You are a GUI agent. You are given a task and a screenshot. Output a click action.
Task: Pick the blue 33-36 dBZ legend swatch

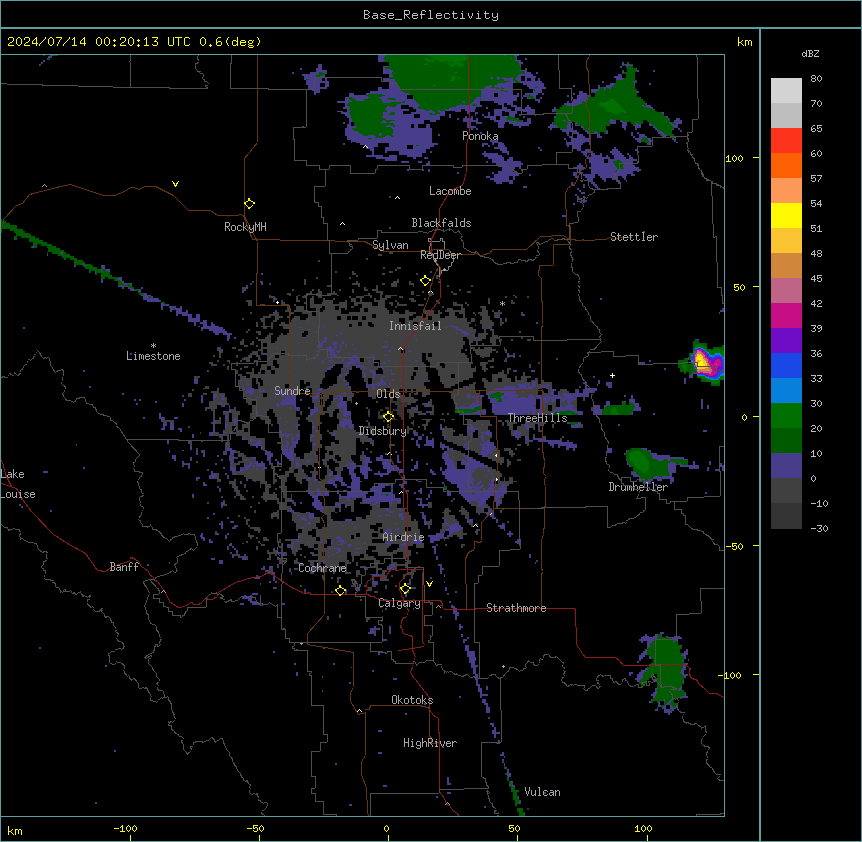pyautogui.click(x=786, y=365)
